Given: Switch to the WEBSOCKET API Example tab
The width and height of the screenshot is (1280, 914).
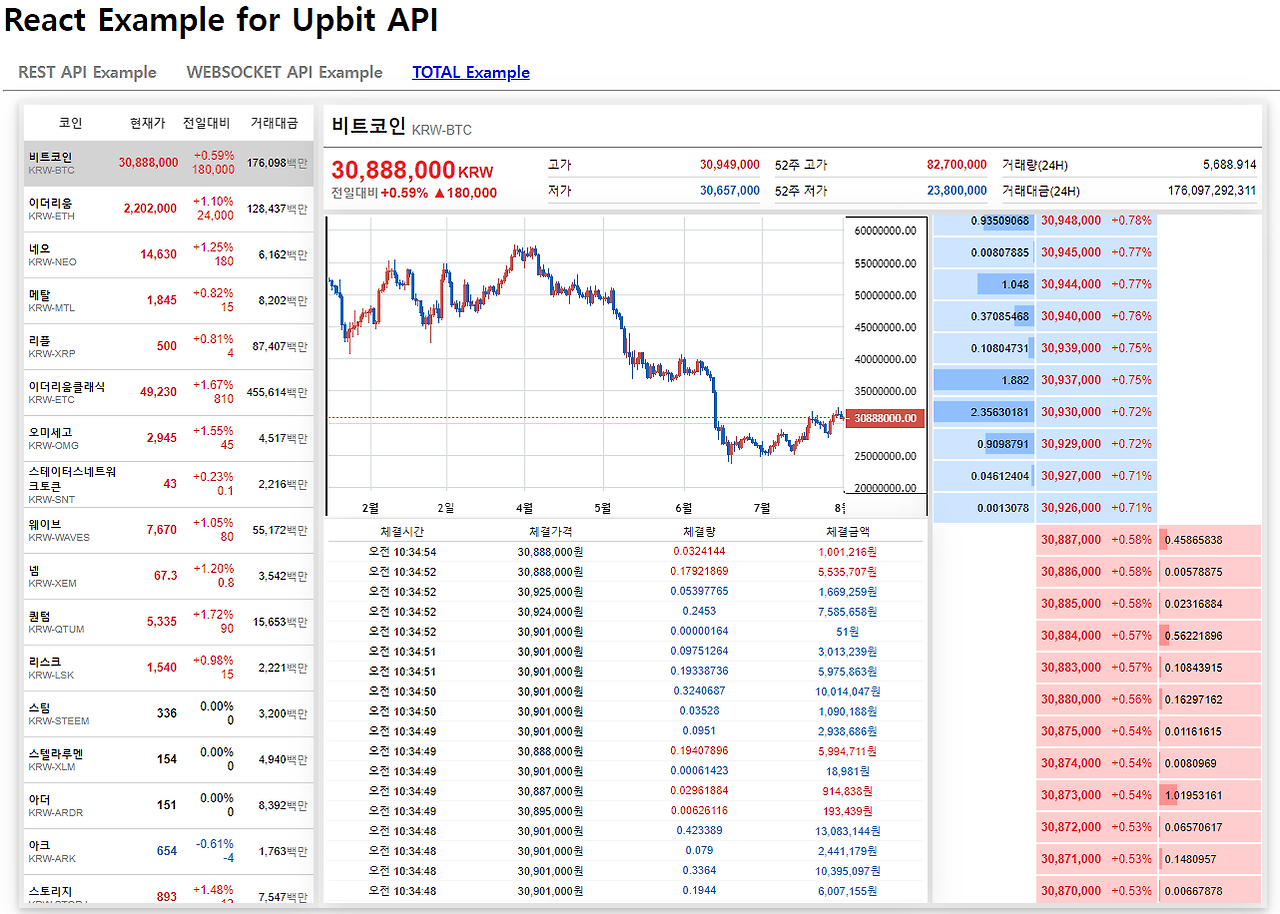Looking at the screenshot, I should pos(284,72).
